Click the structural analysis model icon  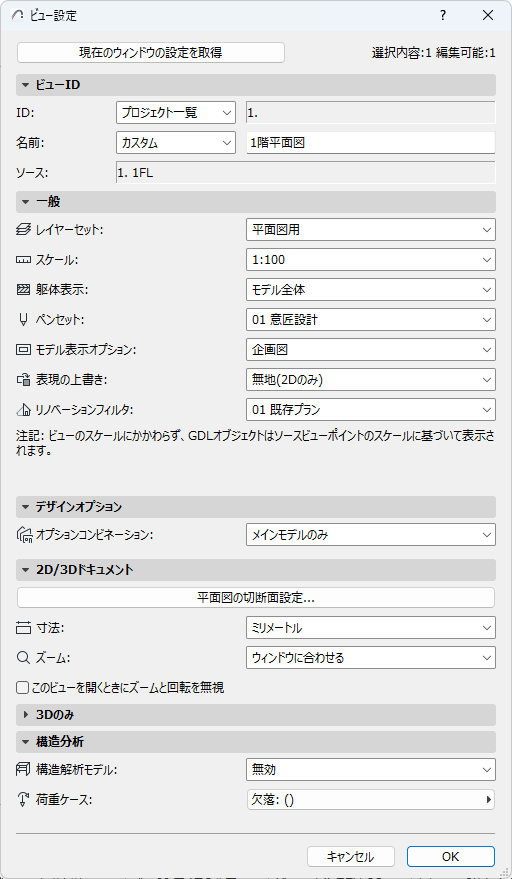25,770
